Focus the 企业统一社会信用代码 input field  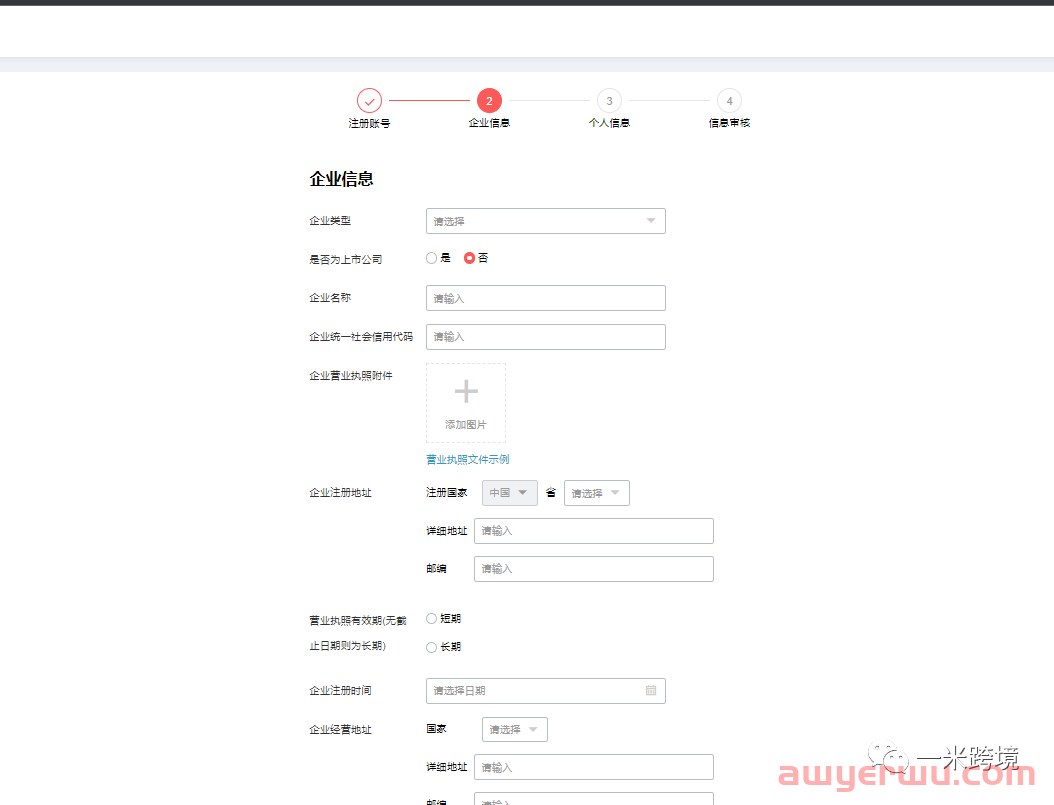click(545, 337)
